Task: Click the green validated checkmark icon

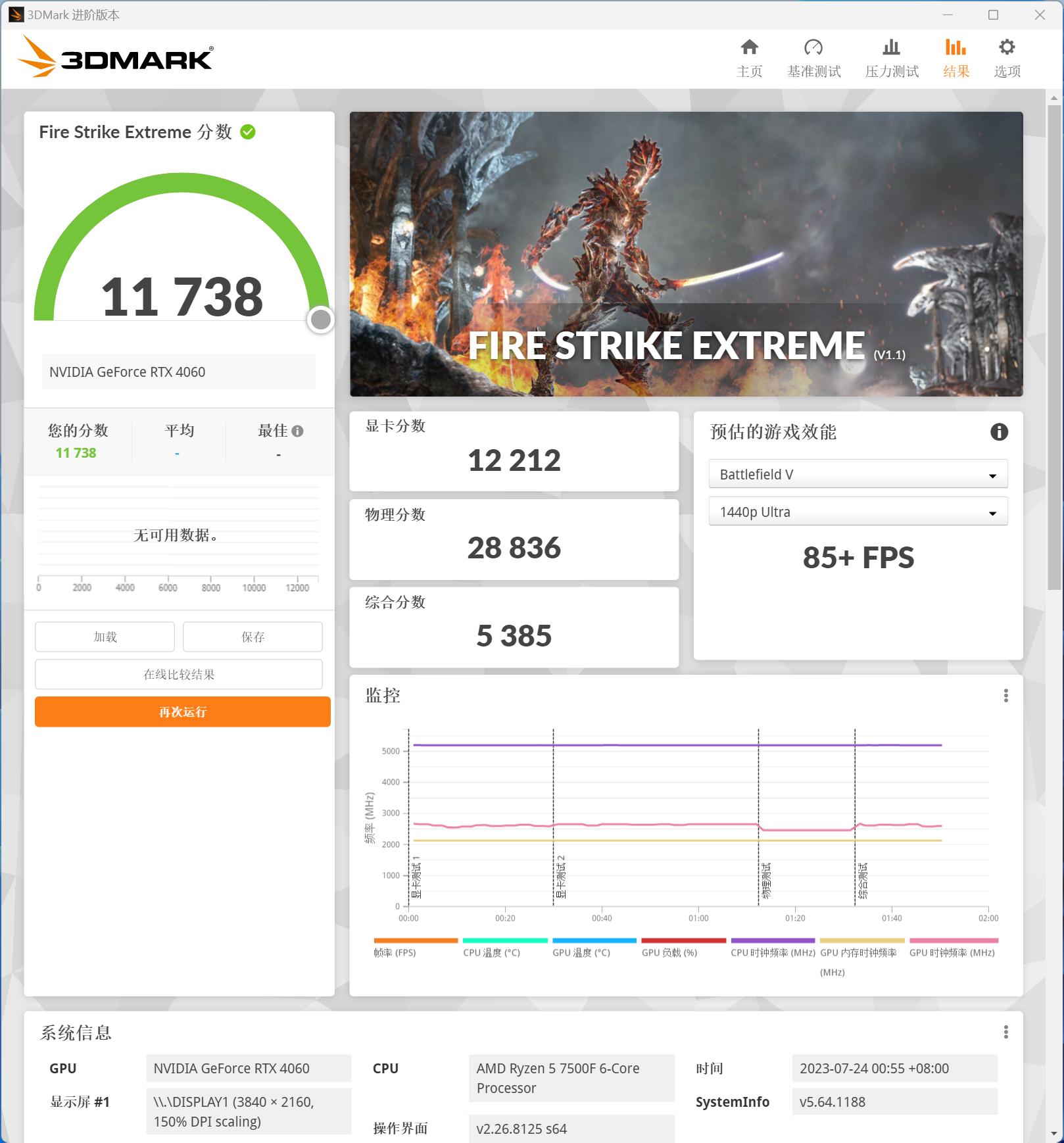Action: (x=248, y=132)
